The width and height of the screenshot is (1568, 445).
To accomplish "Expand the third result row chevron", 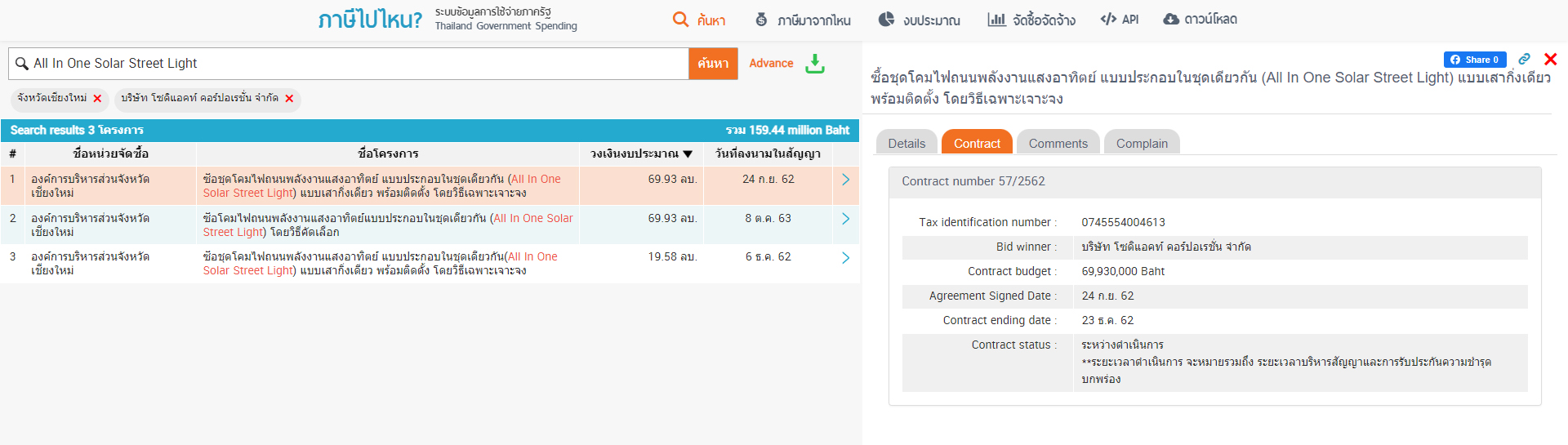I will tap(845, 258).
